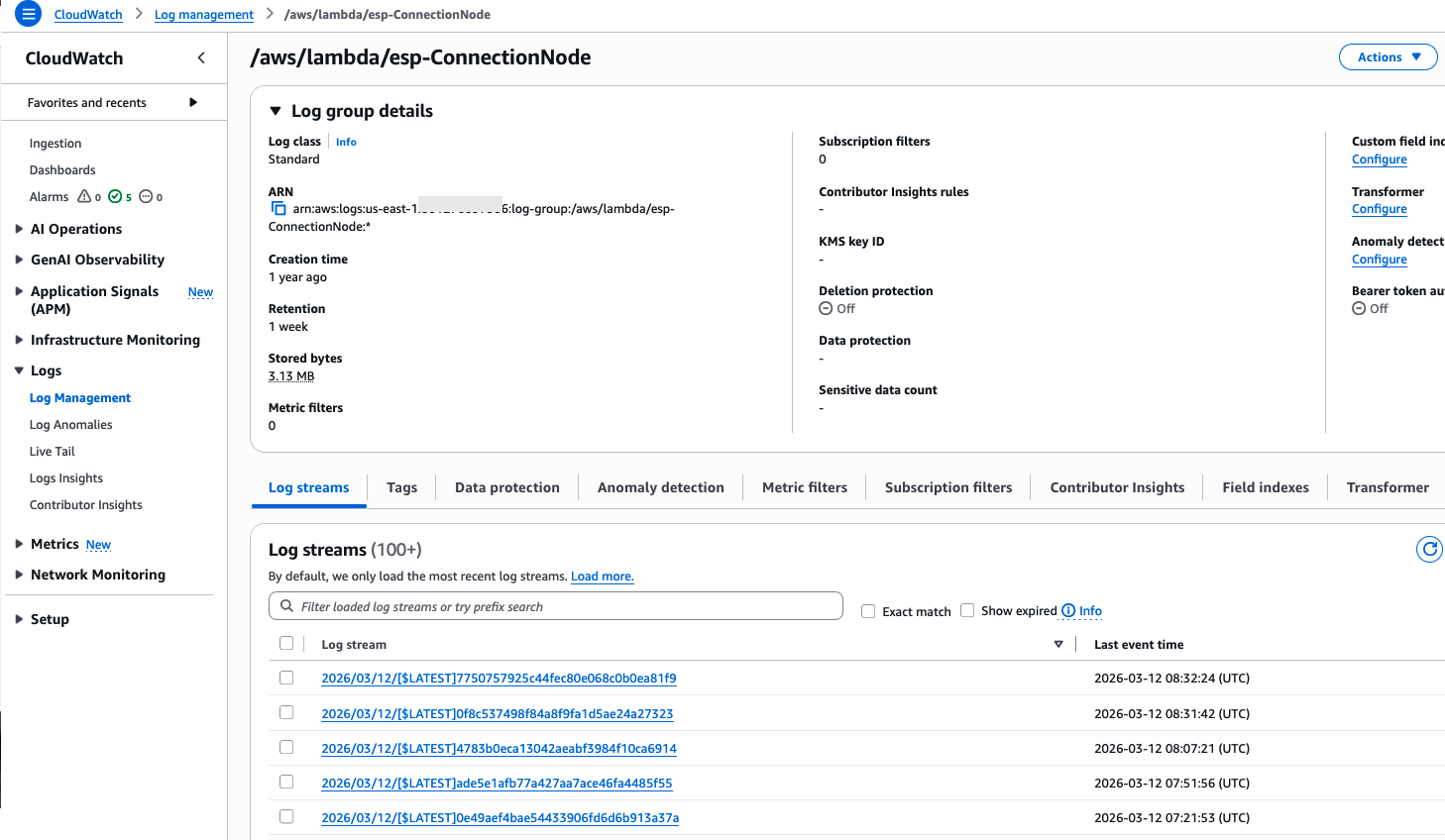
Task: Check the stream ending 6fa4485f55
Action: click(286, 782)
